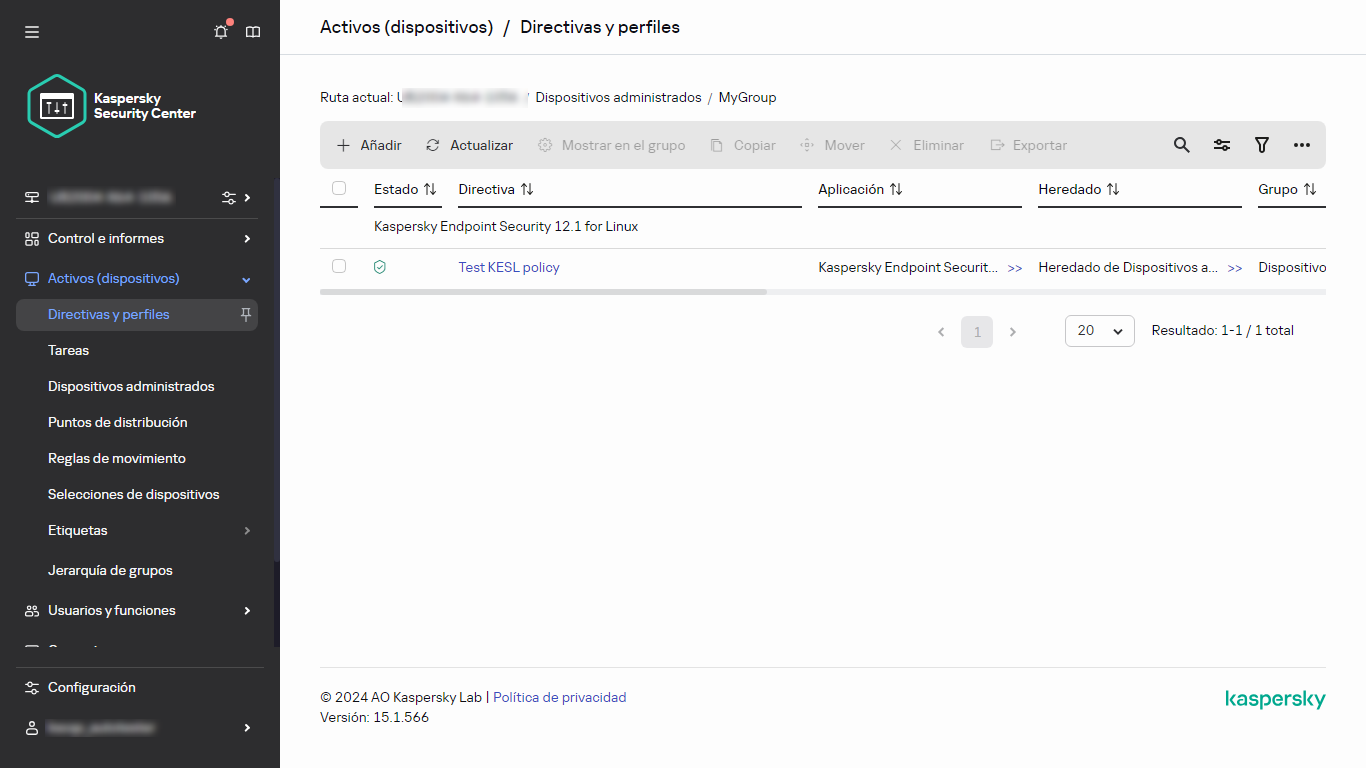This screenshot has height=768, width=1366.
Task: Open the more options ellipsis menu
Action: [x=1301, y=145]
